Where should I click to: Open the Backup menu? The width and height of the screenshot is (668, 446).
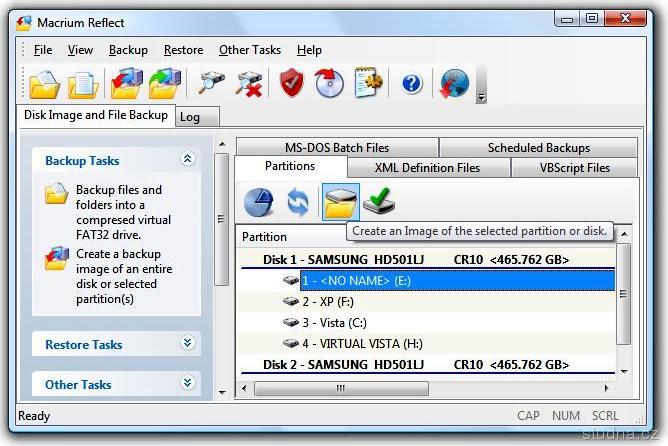(x=128, y=50)
